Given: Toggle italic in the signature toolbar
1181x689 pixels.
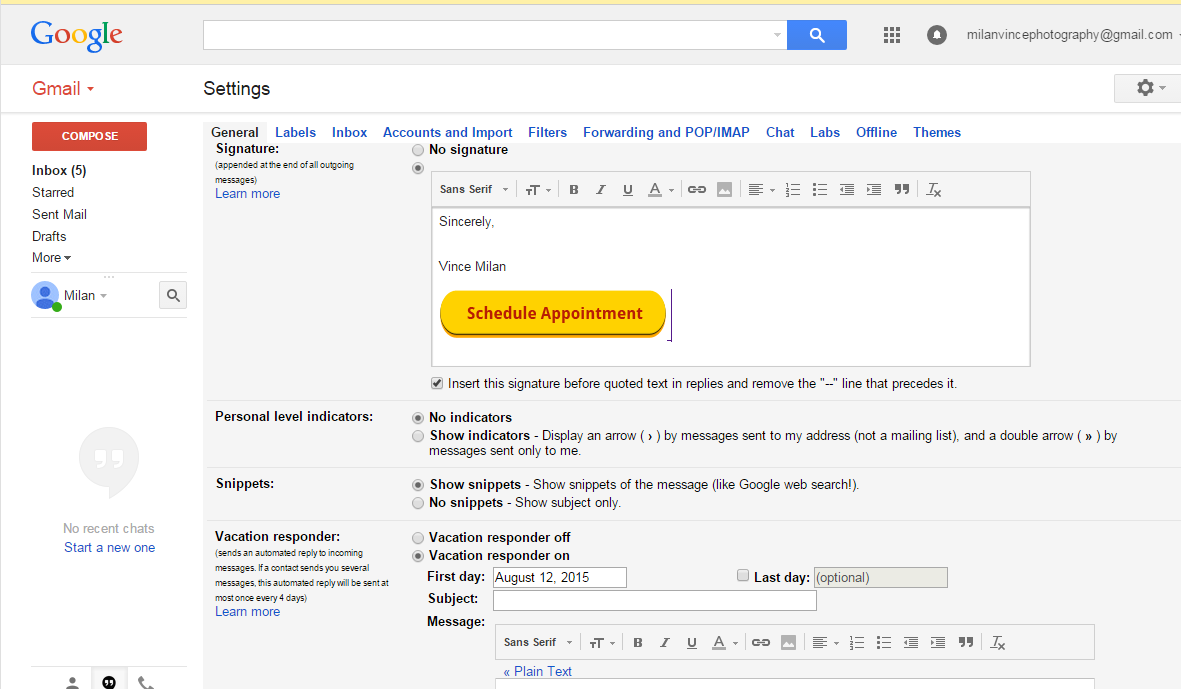Looking at the screenshot, I should click(600, 190).
